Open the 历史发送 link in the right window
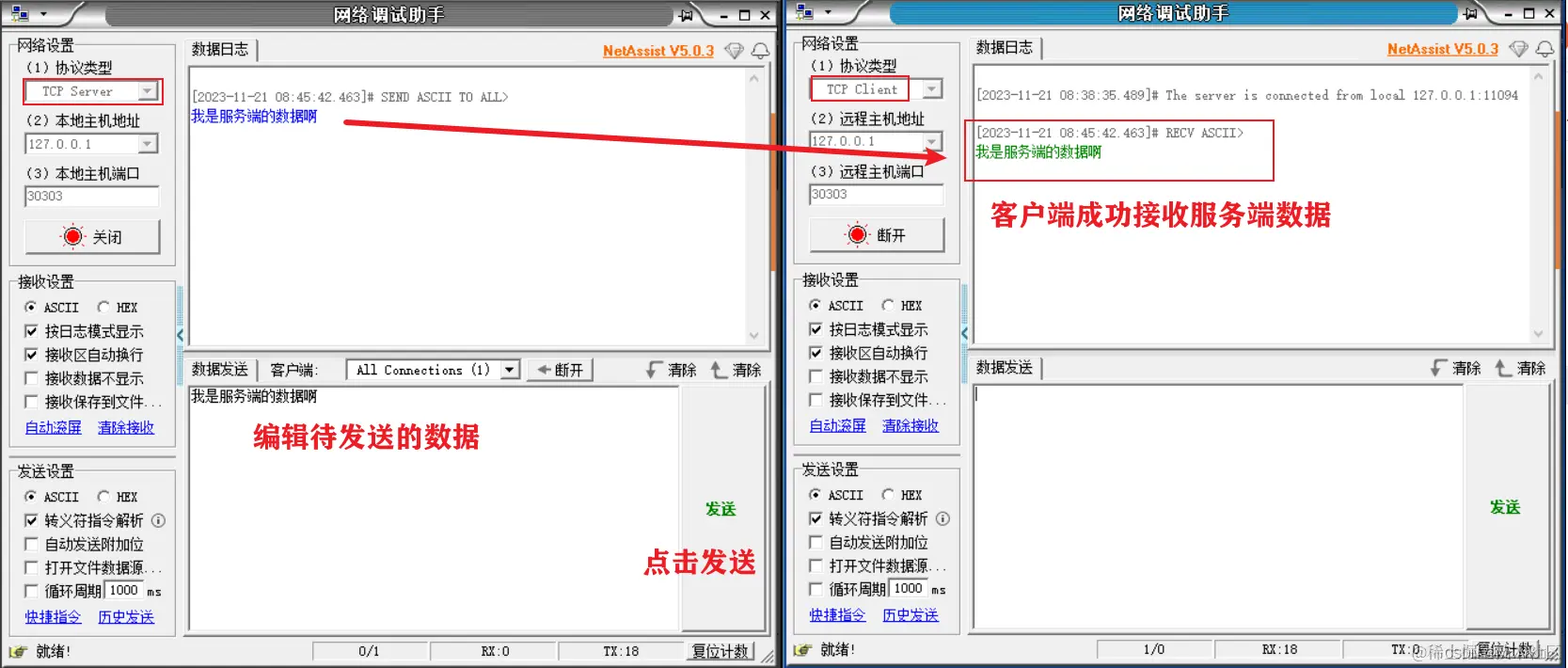The image size is (1568, 668). tap(911, 615)
